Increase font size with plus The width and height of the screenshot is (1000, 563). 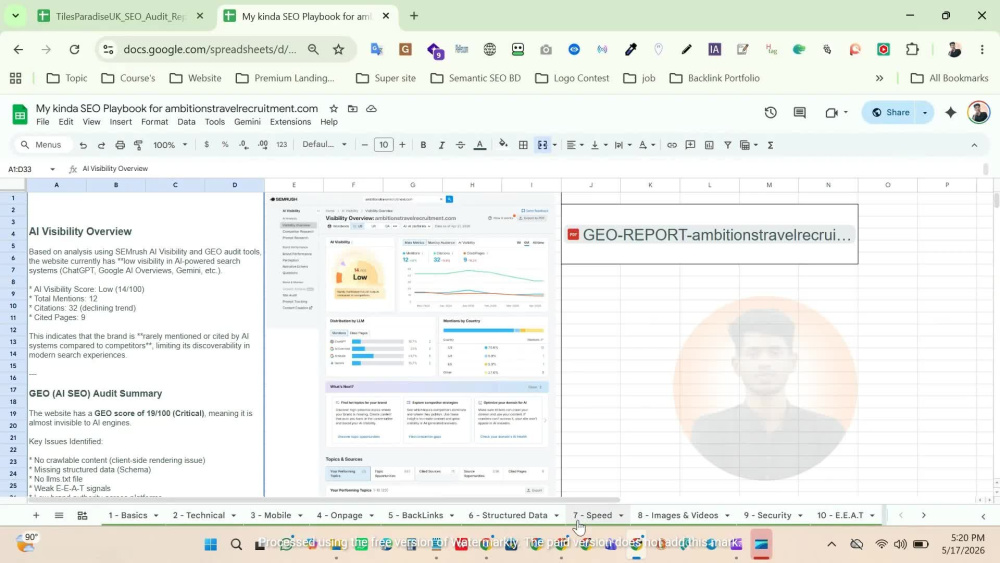tap(402, 145)
